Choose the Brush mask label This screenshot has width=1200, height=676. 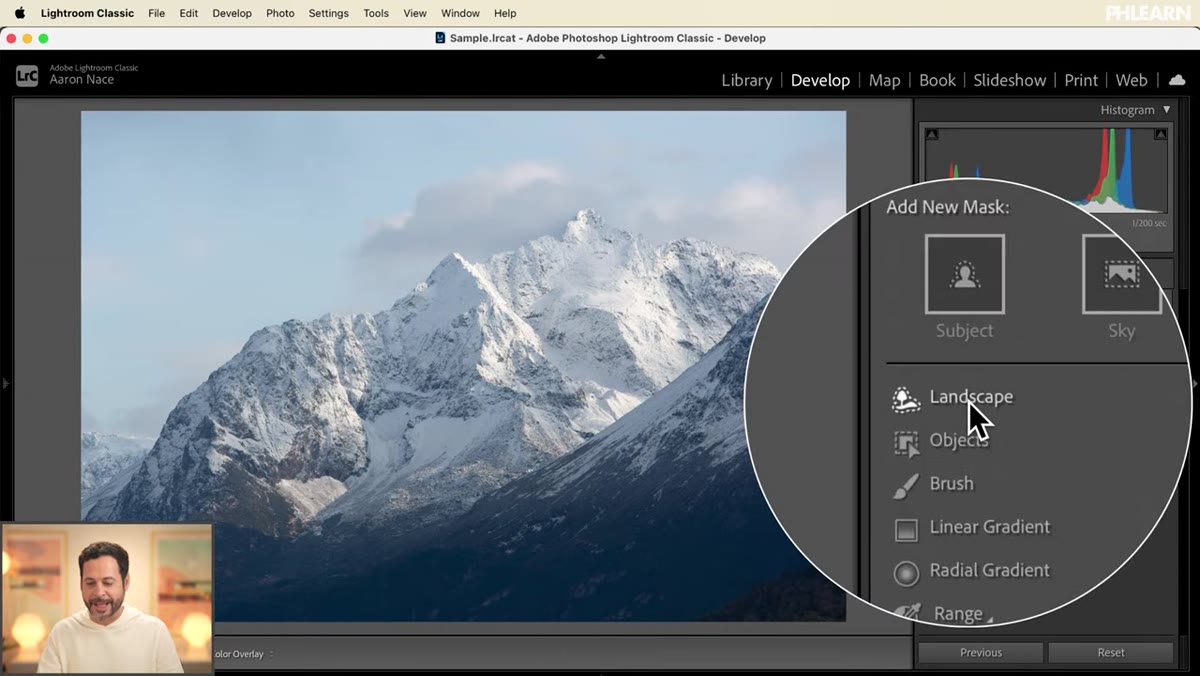click(951, 483)
